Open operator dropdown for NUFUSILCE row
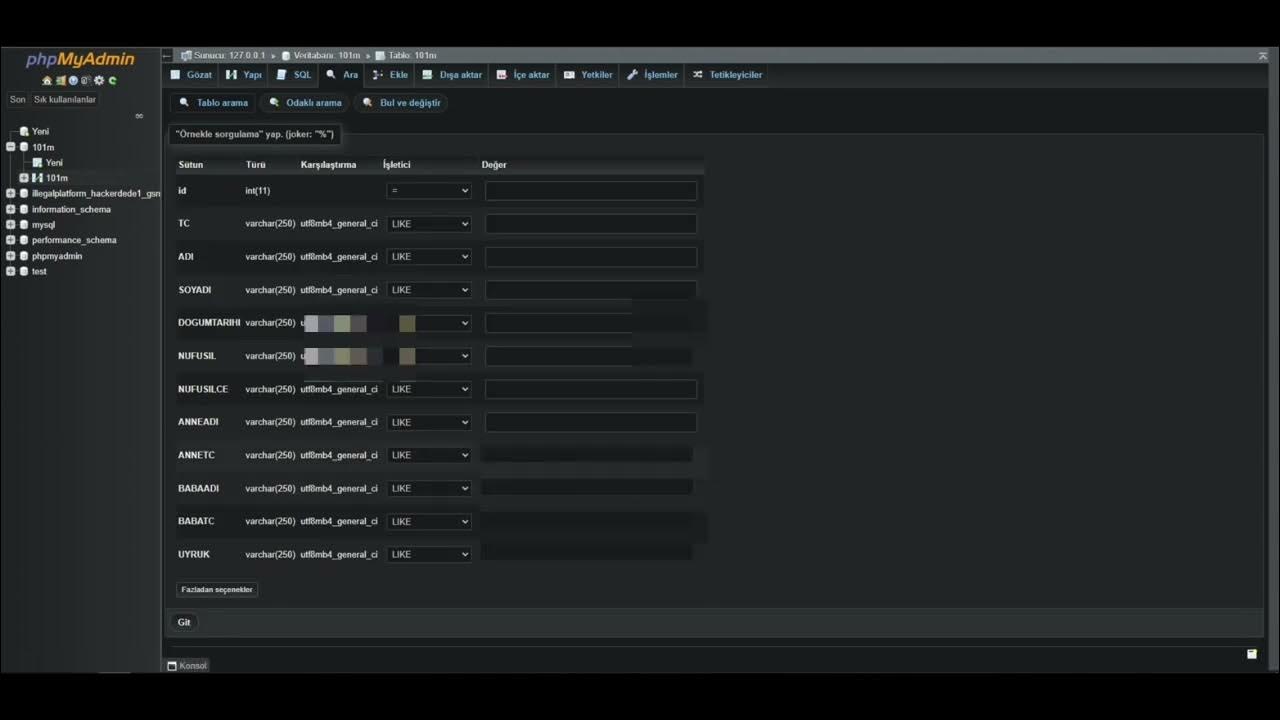This screenshot has width=1280, height=720. point(428,389)
